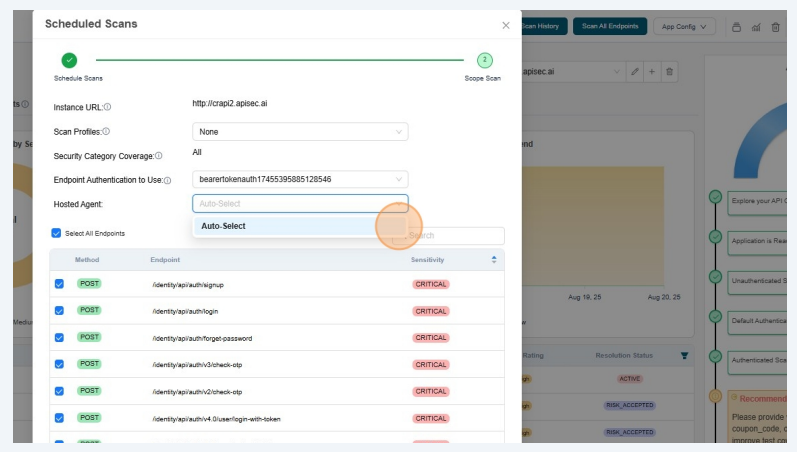Screen dimensions: 797x452
Task: Choose the Auto-Select option from list
Action: [x=224, y=226]
